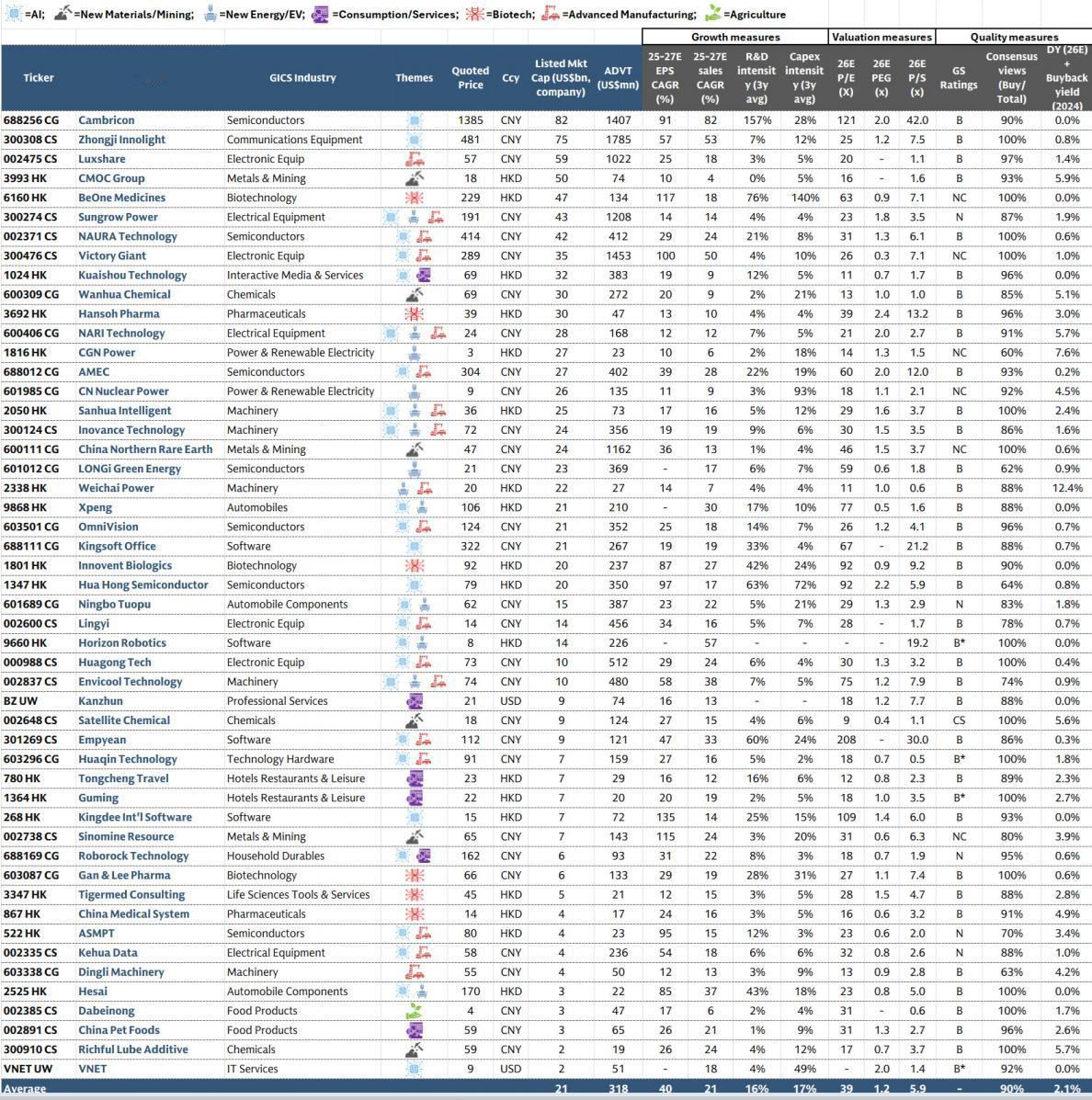Select Weichai Power yield value 12.4%

[1067, 488]
